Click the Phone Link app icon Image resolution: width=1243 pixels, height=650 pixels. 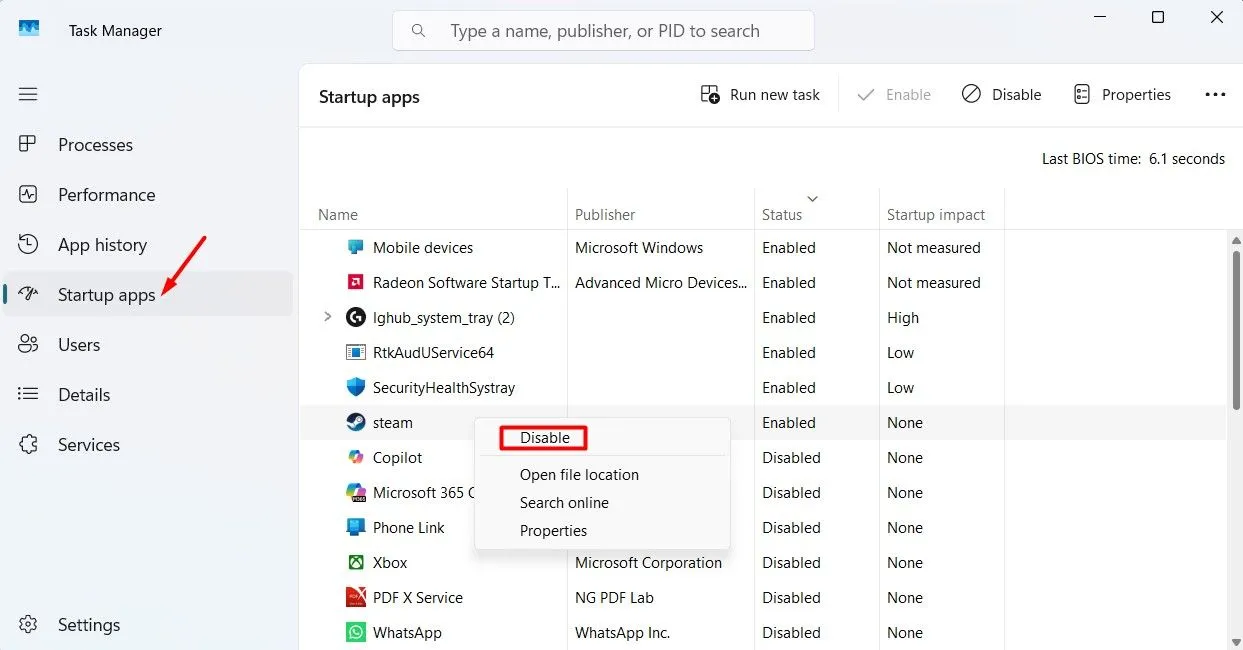tap(355, 527)
